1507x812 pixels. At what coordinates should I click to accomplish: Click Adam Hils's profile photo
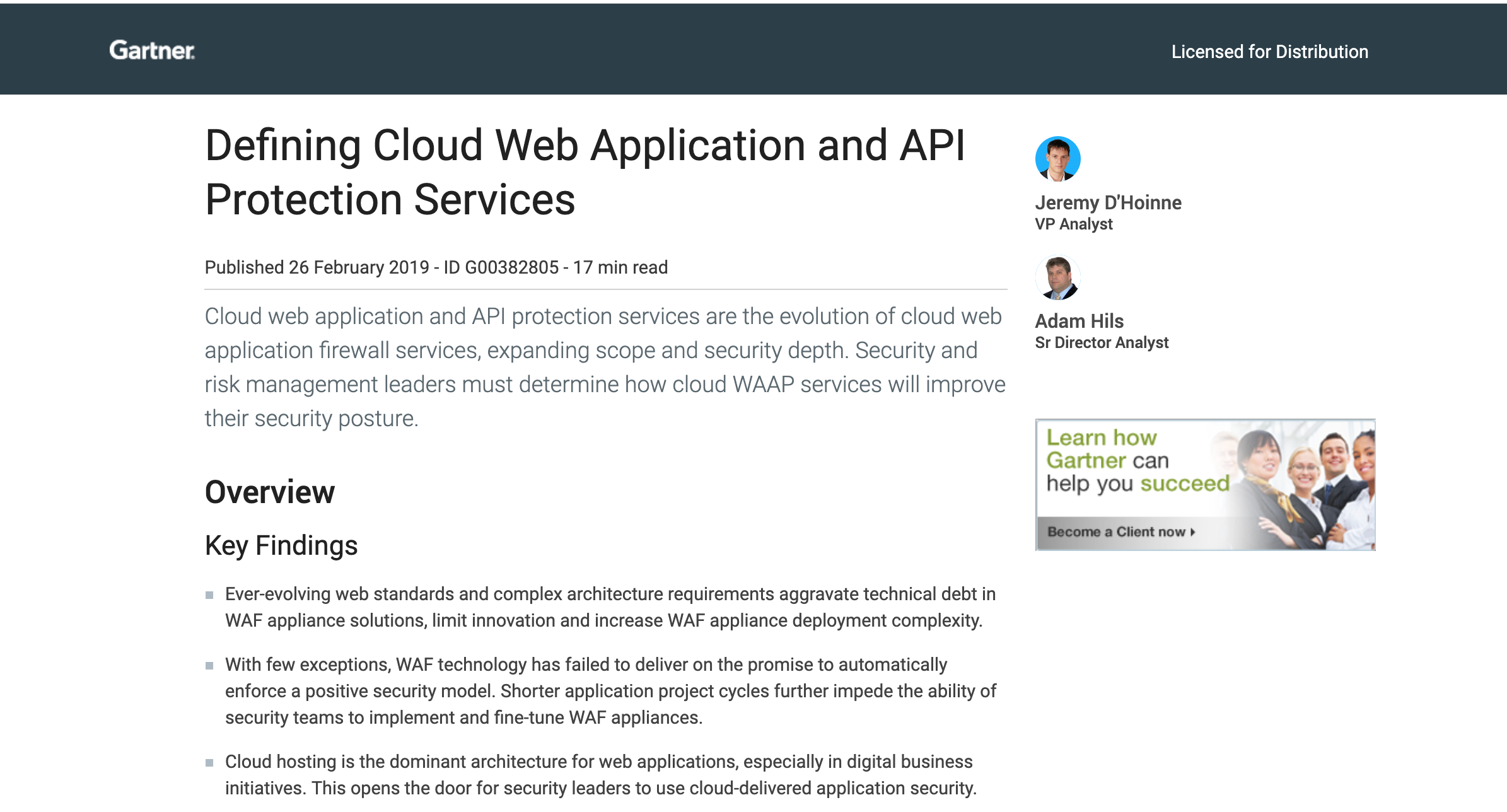point(1057,277)
